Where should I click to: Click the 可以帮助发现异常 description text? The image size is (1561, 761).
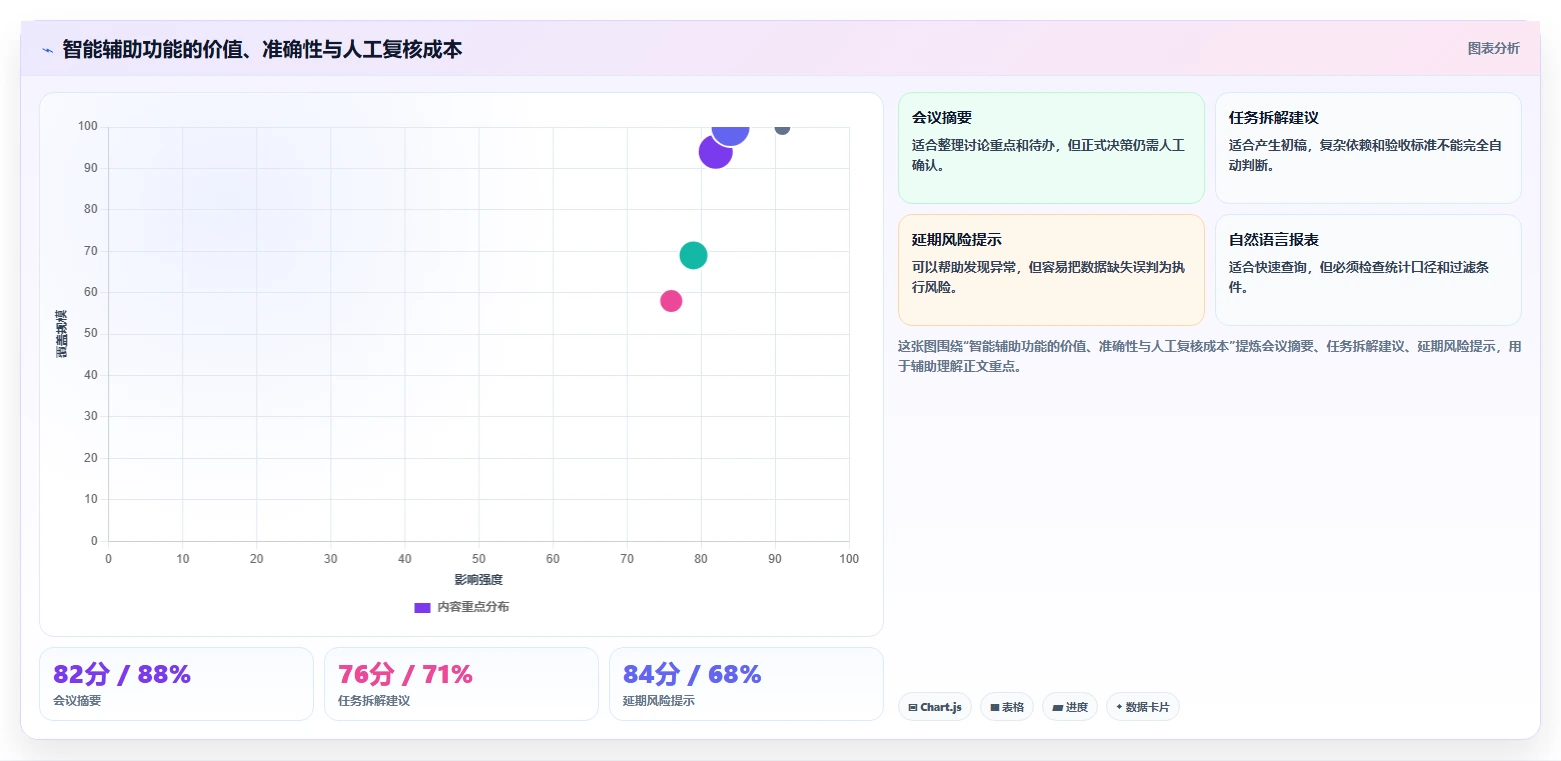(1048, 277)
